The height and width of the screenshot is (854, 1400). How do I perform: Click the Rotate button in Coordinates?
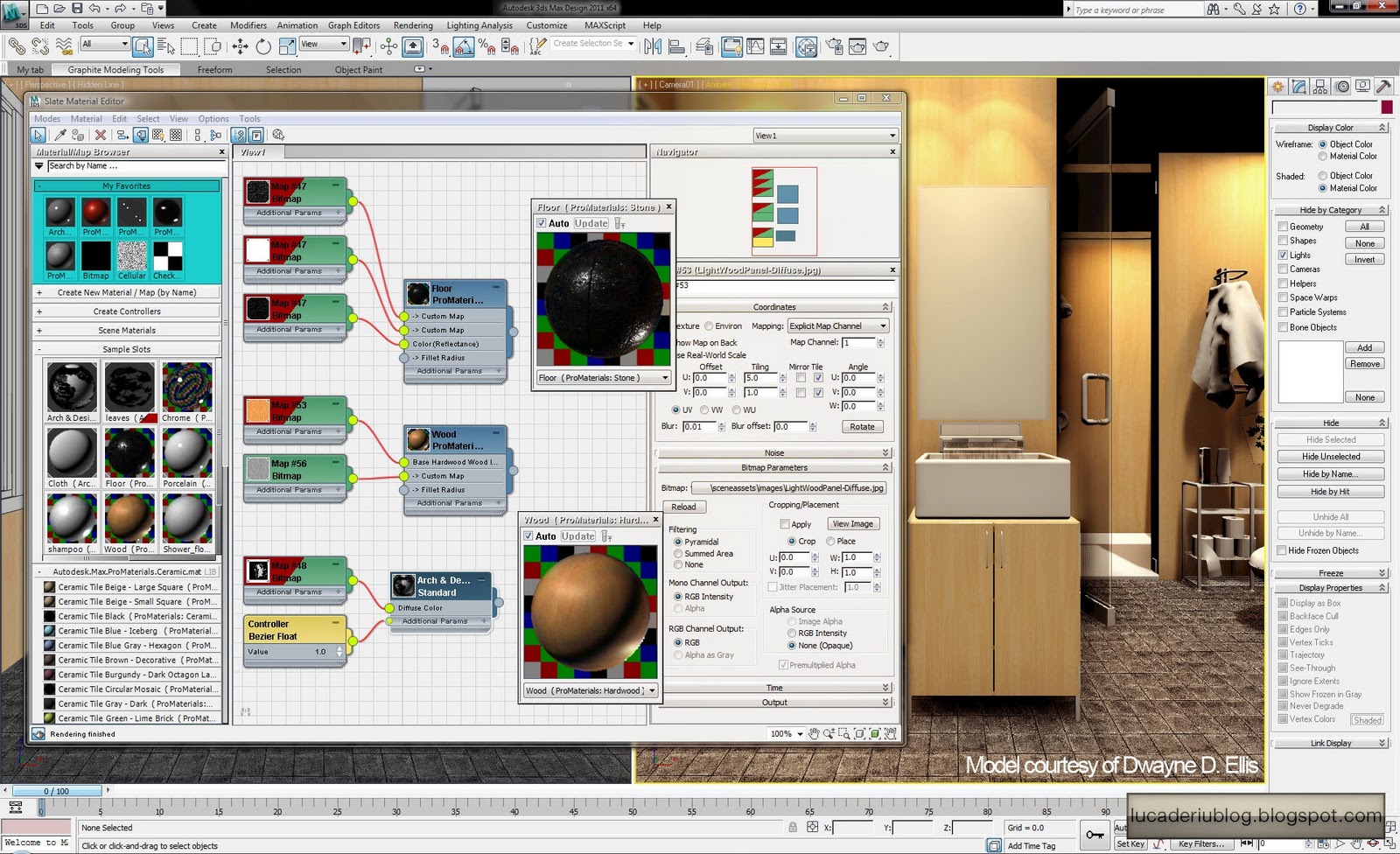pyautogui.click(x=862, y=427)
